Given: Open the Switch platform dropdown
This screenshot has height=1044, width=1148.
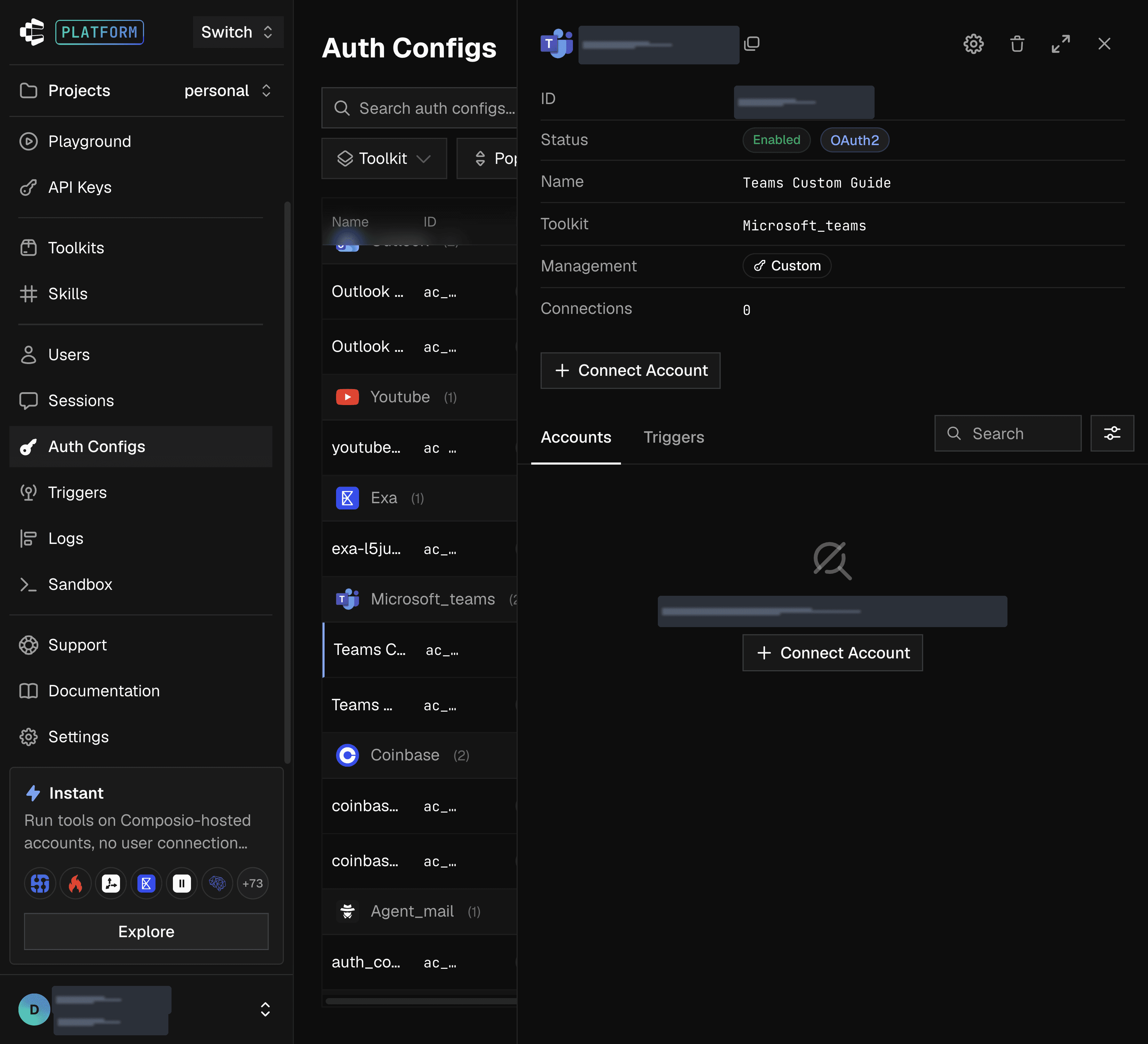Looking at the screenshot, I should (238, 32).
